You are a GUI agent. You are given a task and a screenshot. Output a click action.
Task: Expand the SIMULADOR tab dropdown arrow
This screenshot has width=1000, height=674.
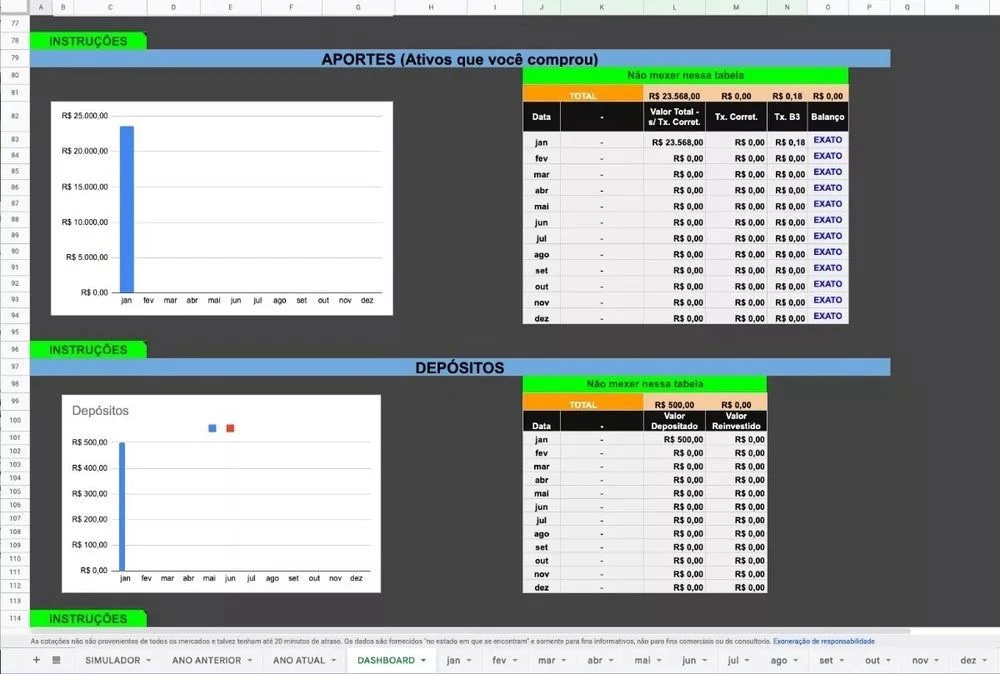click(149, 660)
